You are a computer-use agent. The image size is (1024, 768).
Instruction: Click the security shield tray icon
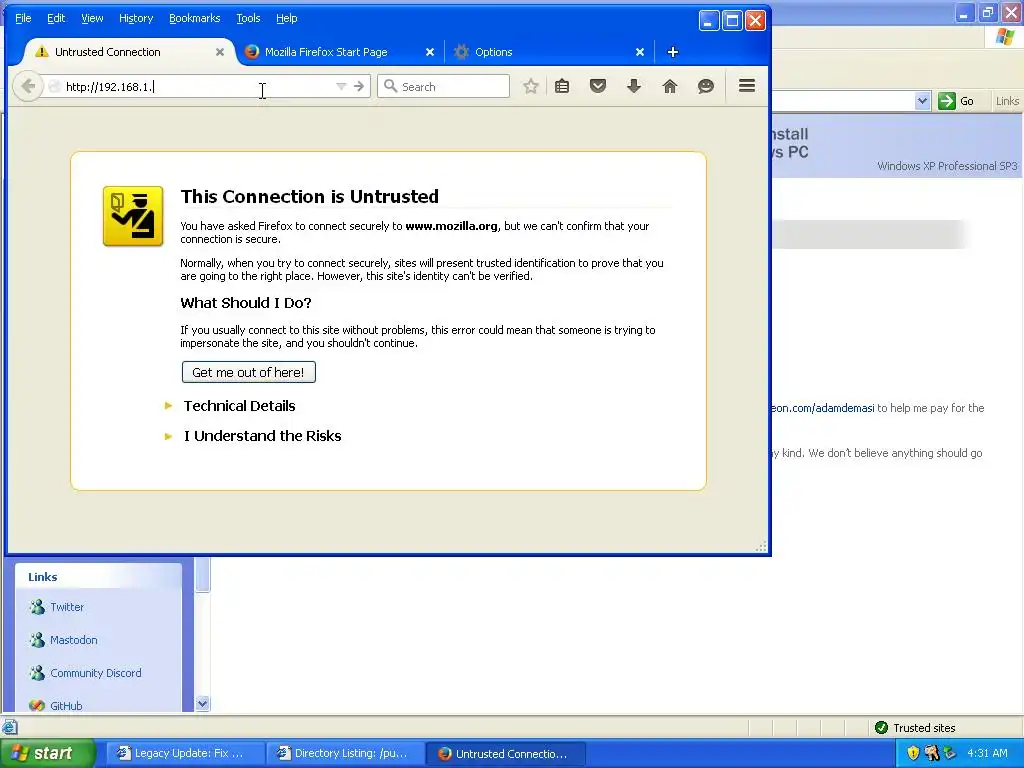[913, 753]
